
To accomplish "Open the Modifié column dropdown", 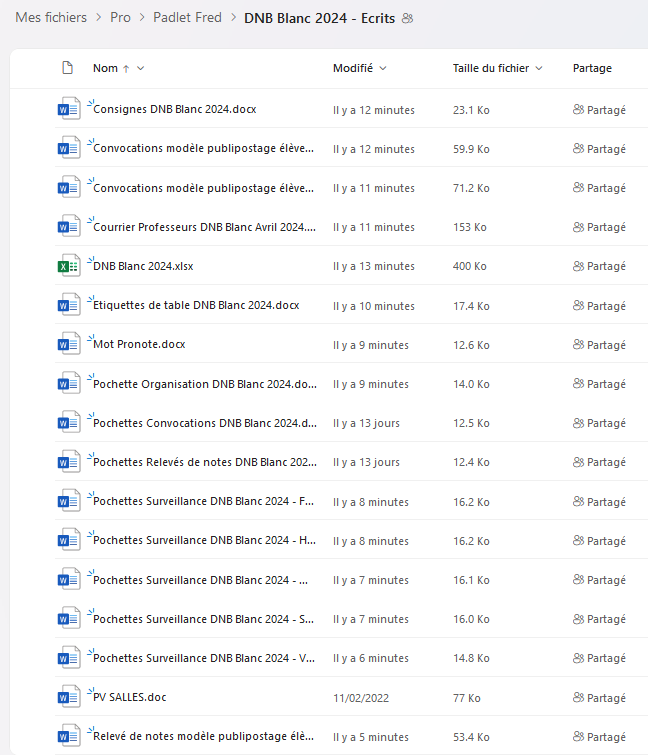I will [383, 68].
